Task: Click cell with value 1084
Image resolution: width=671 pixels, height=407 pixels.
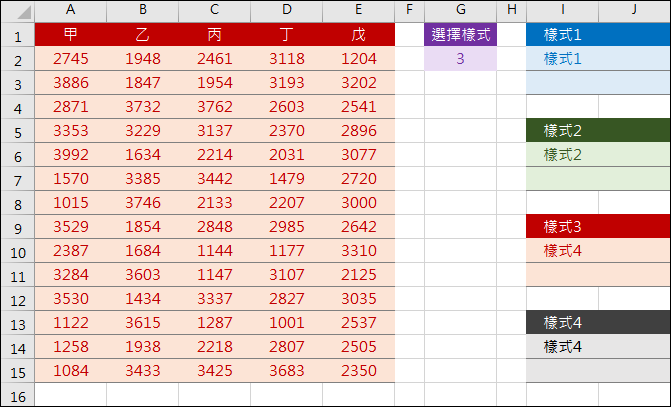Action: point(71,370)
